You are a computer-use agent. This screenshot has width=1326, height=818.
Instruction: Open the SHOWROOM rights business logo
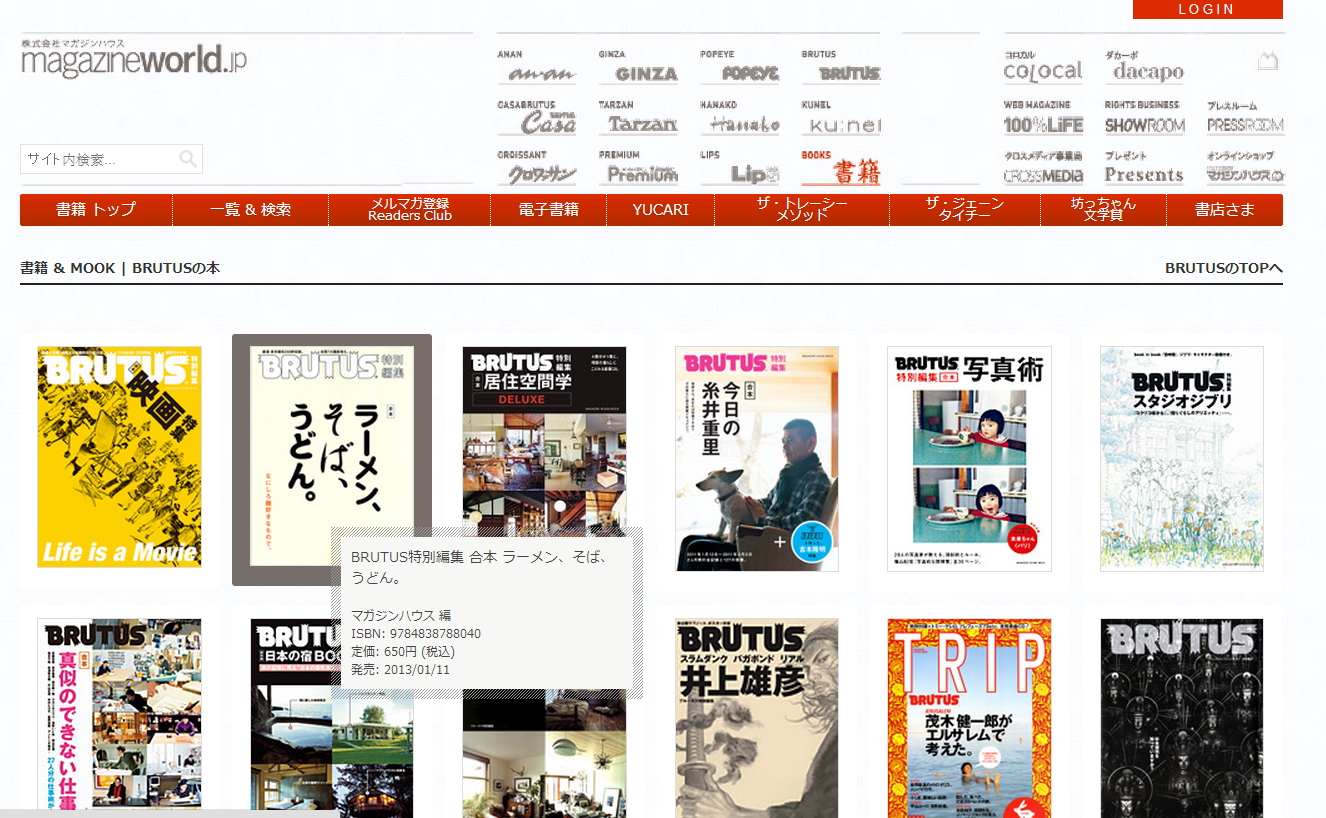pyautogui.click(x=1144, y=118)
